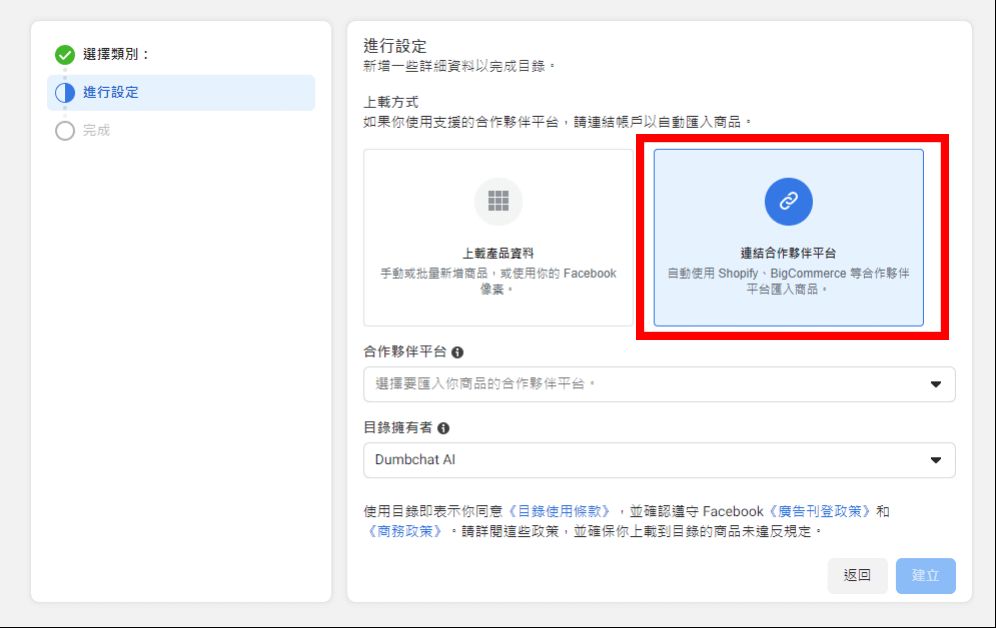Open the 《目錄使用條款》 link

pos(560,511)
